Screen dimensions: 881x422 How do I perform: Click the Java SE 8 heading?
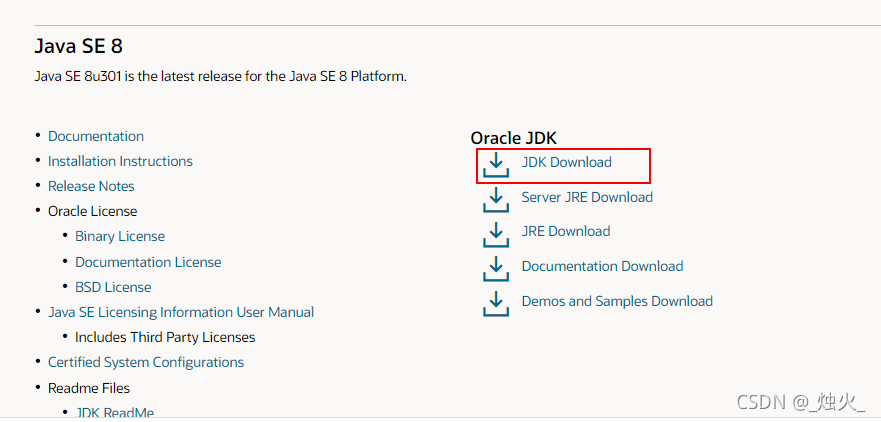[x=79, y=46]
